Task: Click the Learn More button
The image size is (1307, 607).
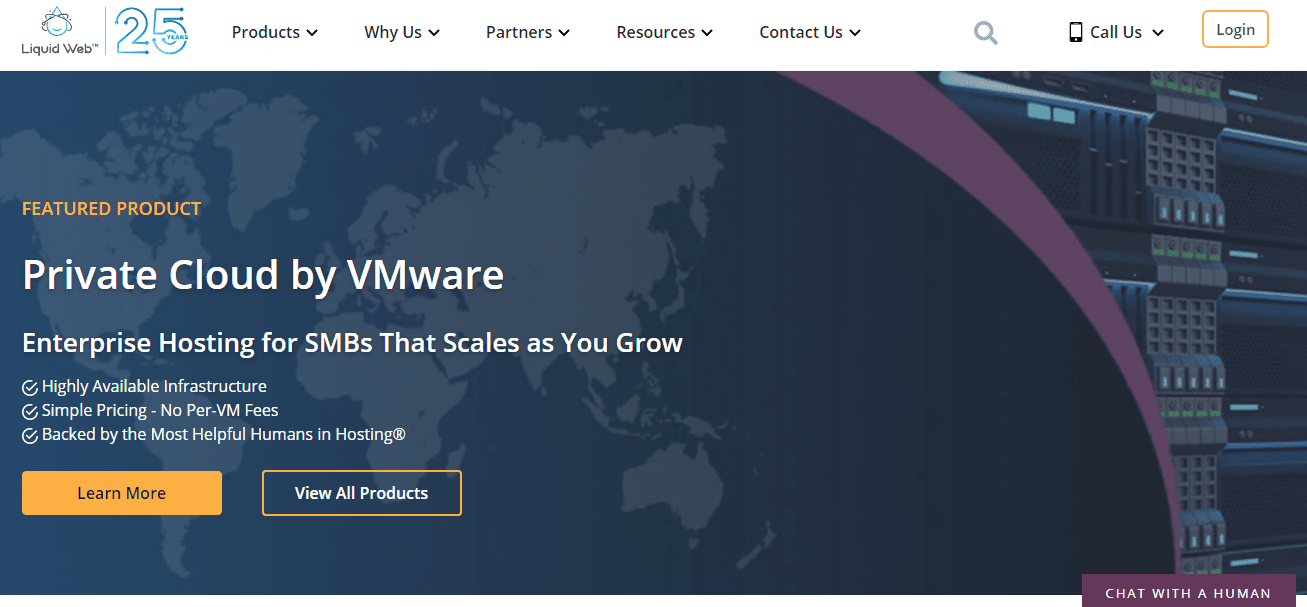Action: [122, 493]
